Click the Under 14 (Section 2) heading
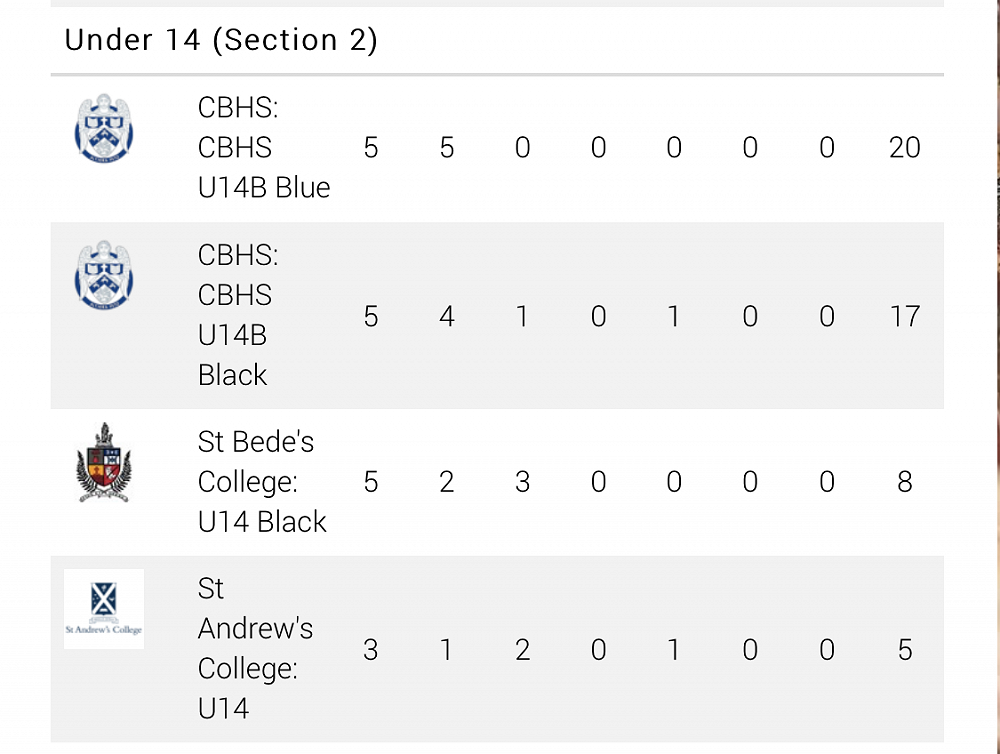Screen dimensions: 1000x754 click(x=221, y=40)
